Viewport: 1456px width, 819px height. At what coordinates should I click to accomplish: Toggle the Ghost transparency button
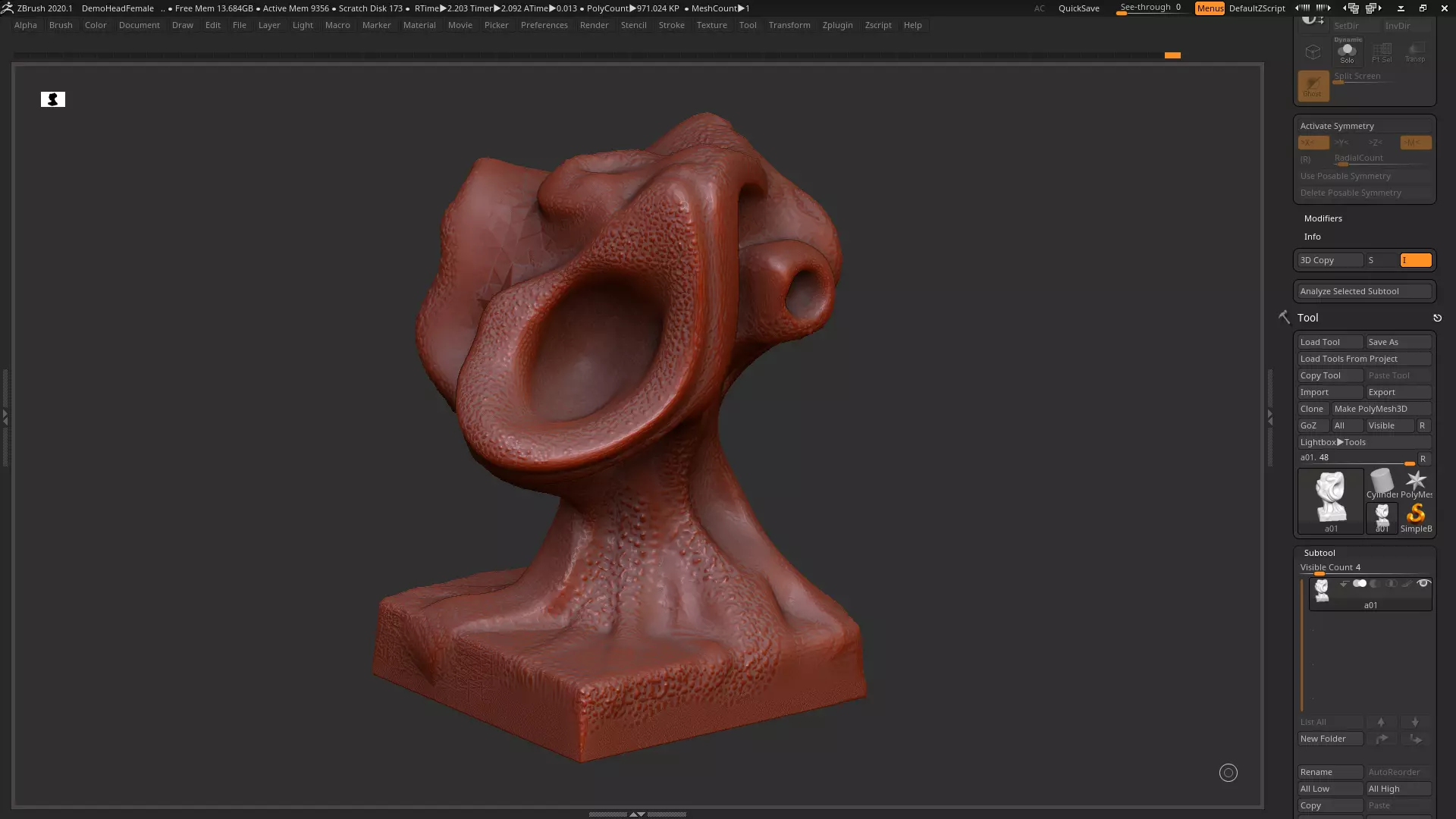coord(1313,86)
